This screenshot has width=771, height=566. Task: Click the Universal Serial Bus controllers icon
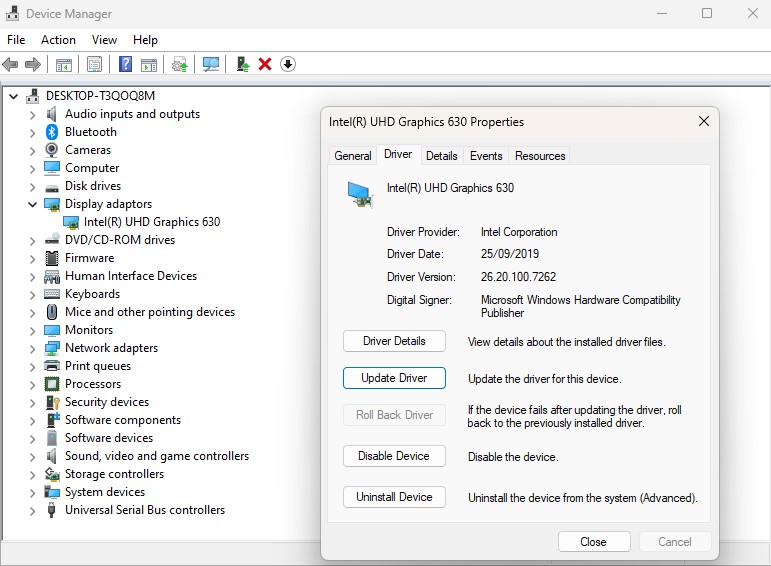click(x=52, y=510)
